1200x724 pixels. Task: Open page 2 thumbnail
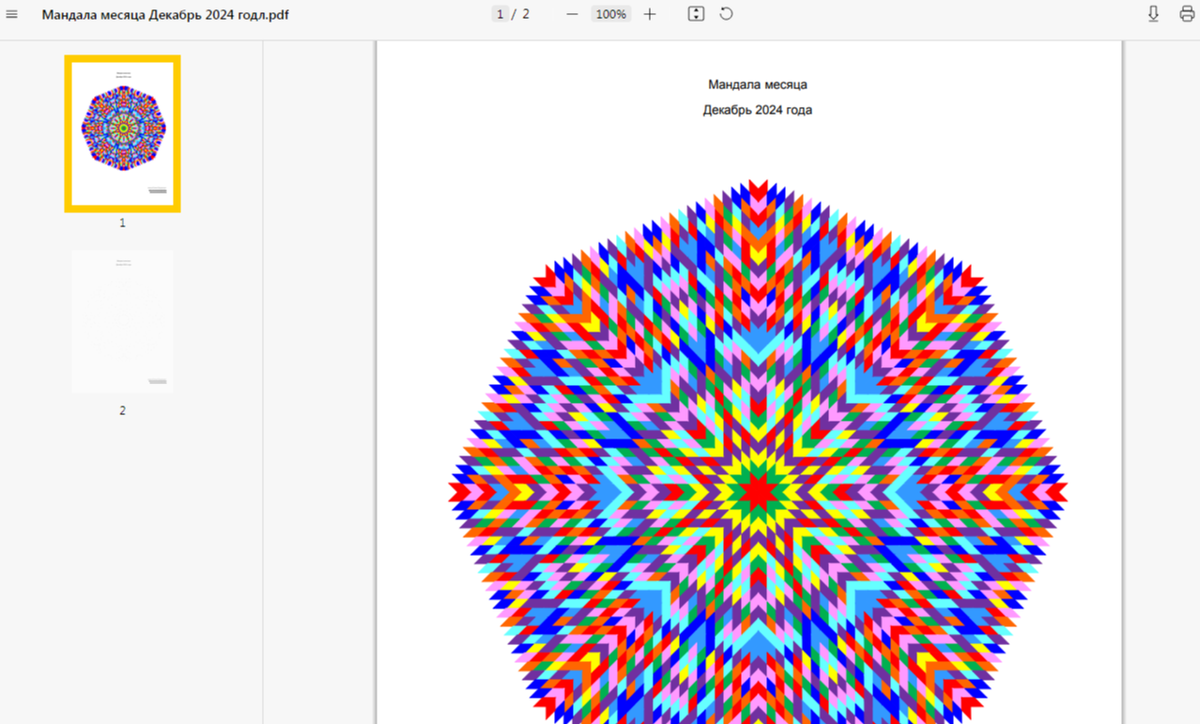coord(122,321)
